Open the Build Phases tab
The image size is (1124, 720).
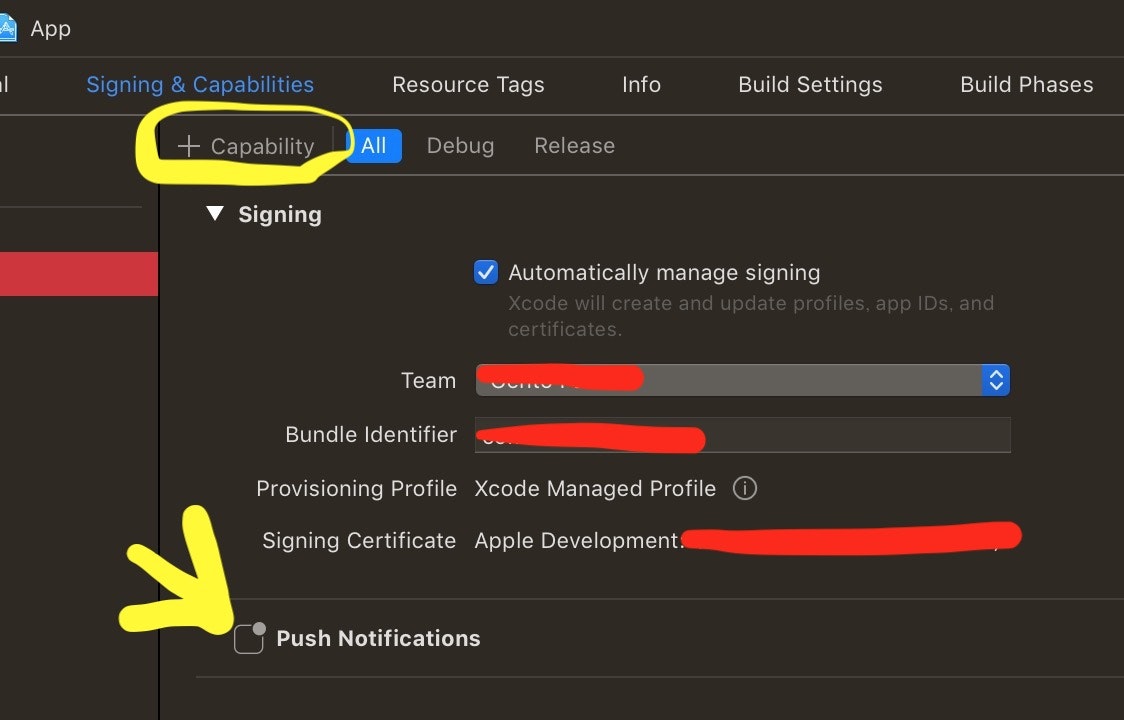(x=1027, y=85)
